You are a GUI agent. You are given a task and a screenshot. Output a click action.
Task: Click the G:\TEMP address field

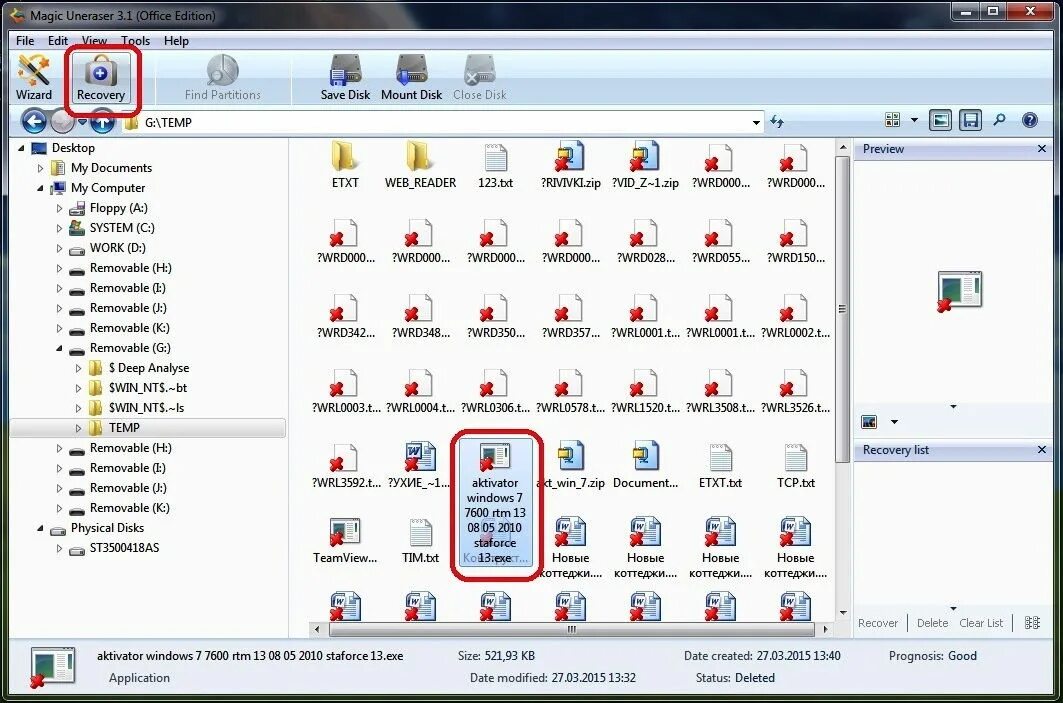443,123
